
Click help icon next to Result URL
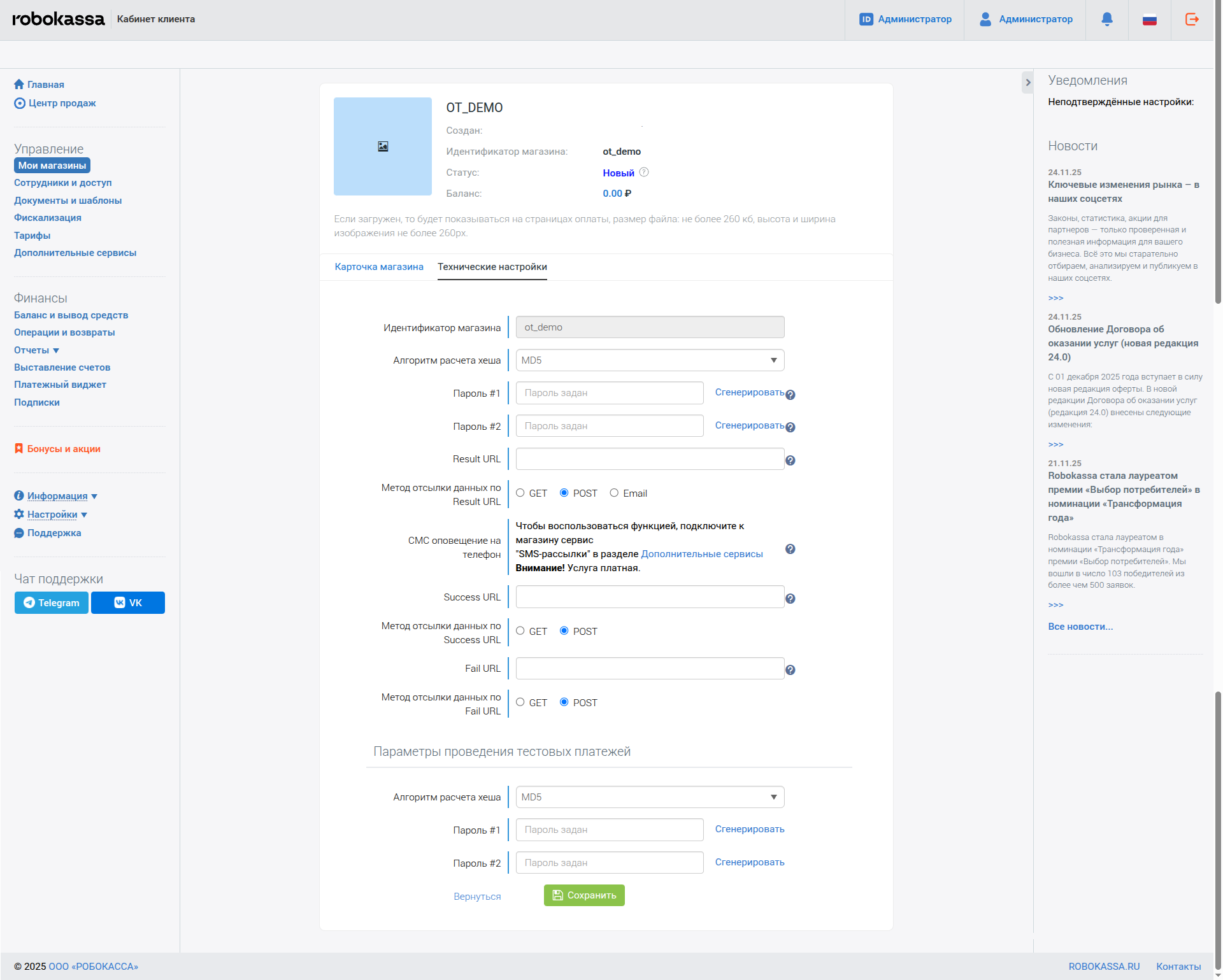[790, 460]
